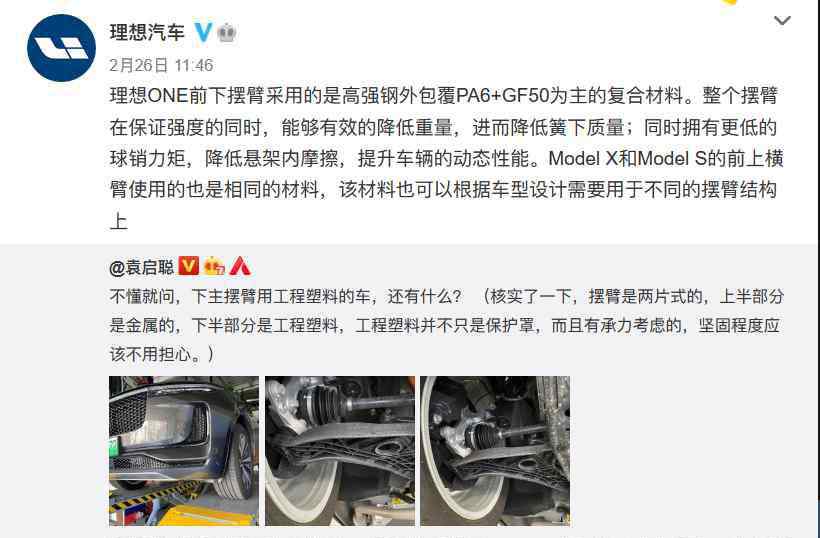Click the blue V verification badge

tap(203, 32)
